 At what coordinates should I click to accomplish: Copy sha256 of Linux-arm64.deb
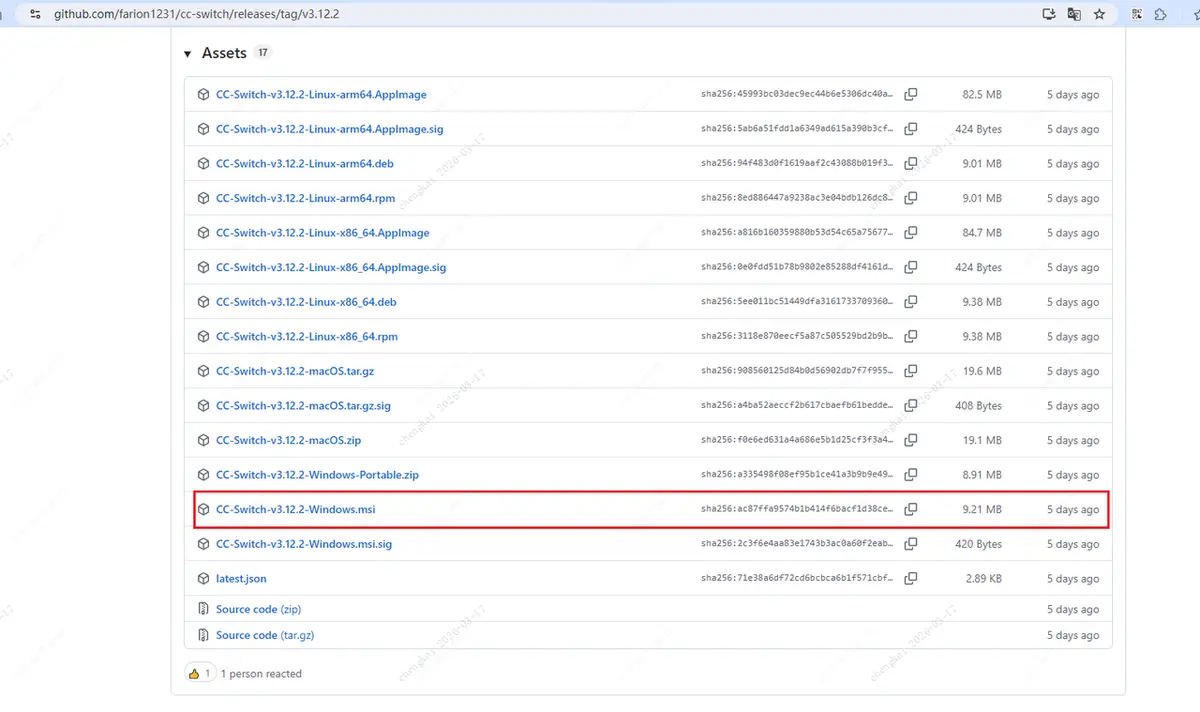tap(911, 164)
